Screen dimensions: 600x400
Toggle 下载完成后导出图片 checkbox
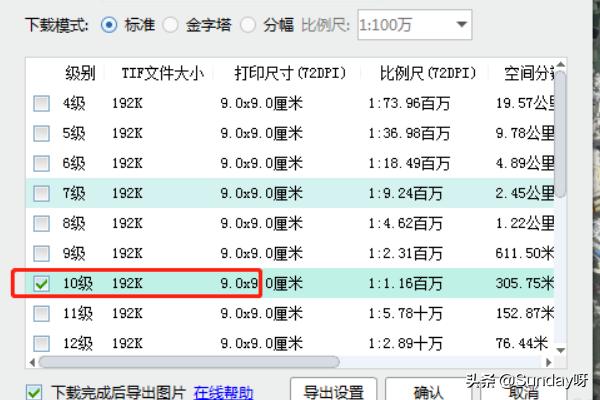35,392
